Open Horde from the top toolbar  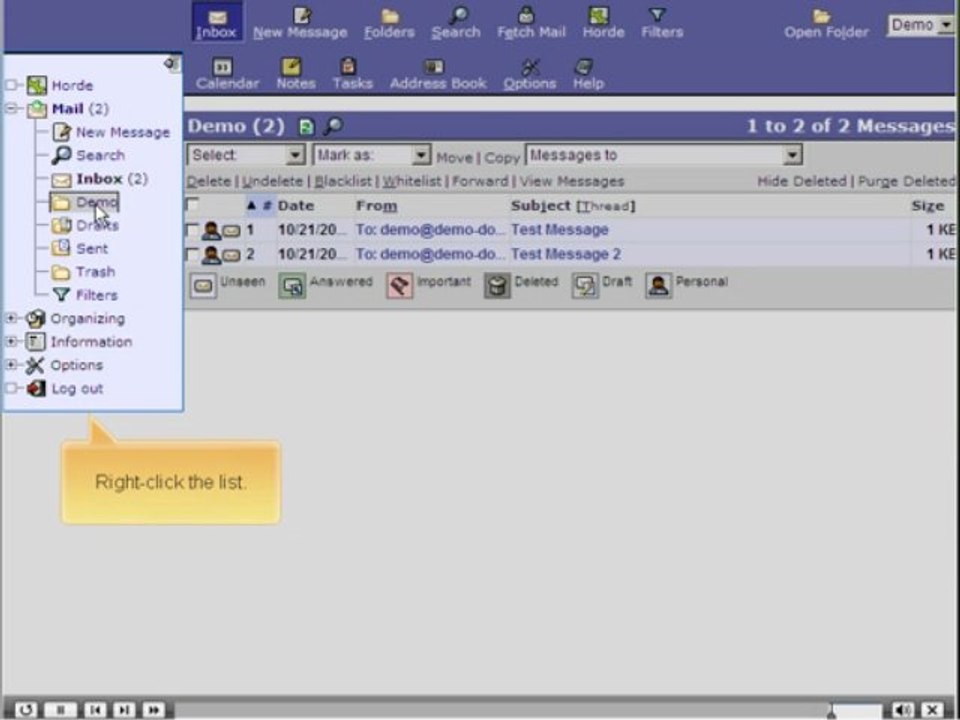(x=598, y=15)
